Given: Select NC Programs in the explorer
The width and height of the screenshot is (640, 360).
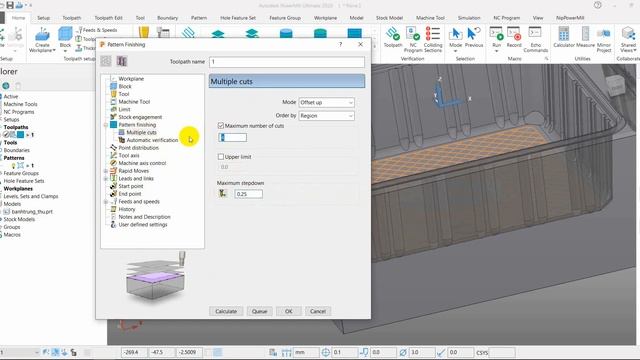Looking at the screenshot, I should tap(19, 112).
